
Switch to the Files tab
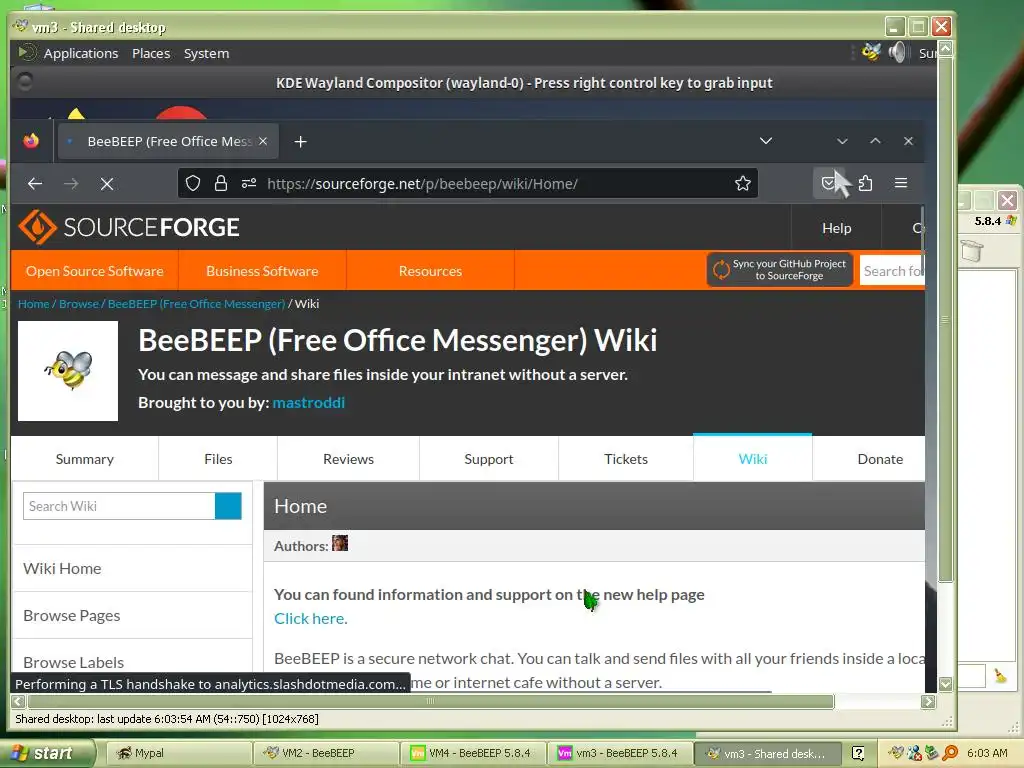[x=218, y=459]
